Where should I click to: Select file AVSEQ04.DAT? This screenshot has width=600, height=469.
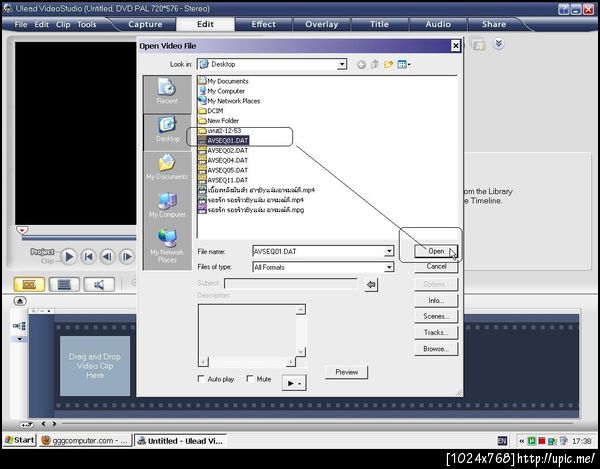[x=223, y=160]
